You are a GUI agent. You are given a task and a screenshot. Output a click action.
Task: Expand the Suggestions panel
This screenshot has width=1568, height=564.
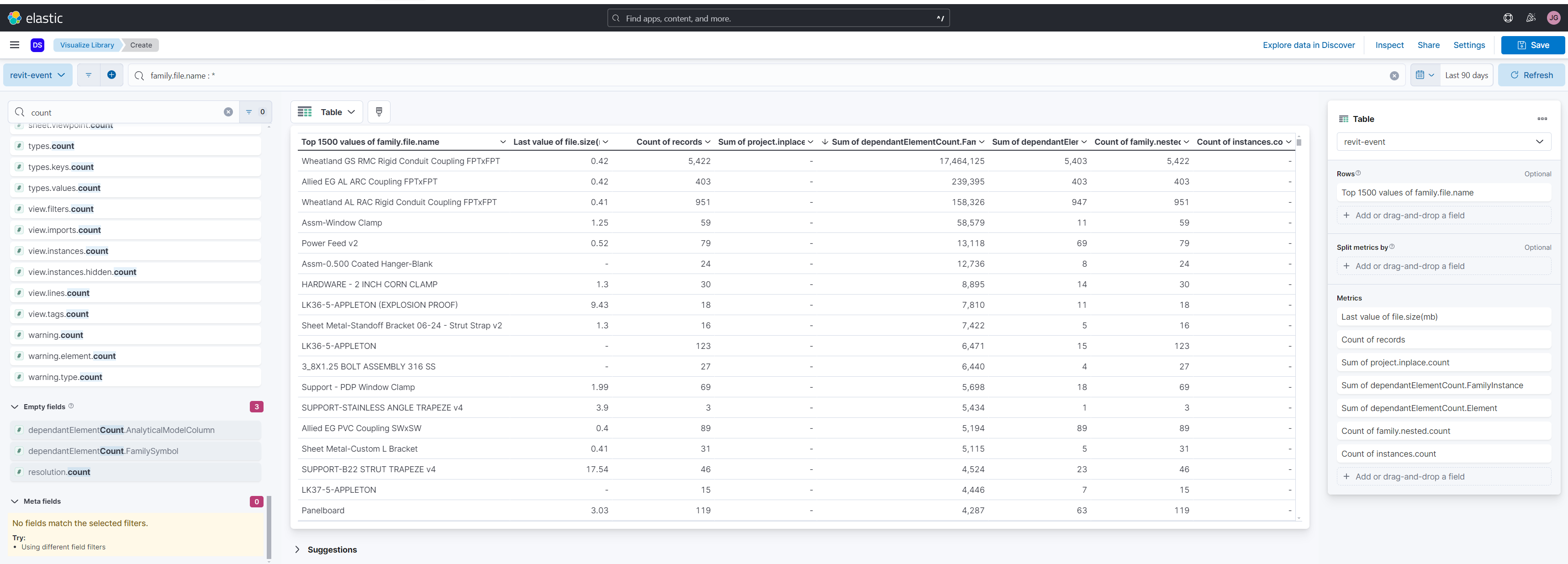click(x=297, y=549)
